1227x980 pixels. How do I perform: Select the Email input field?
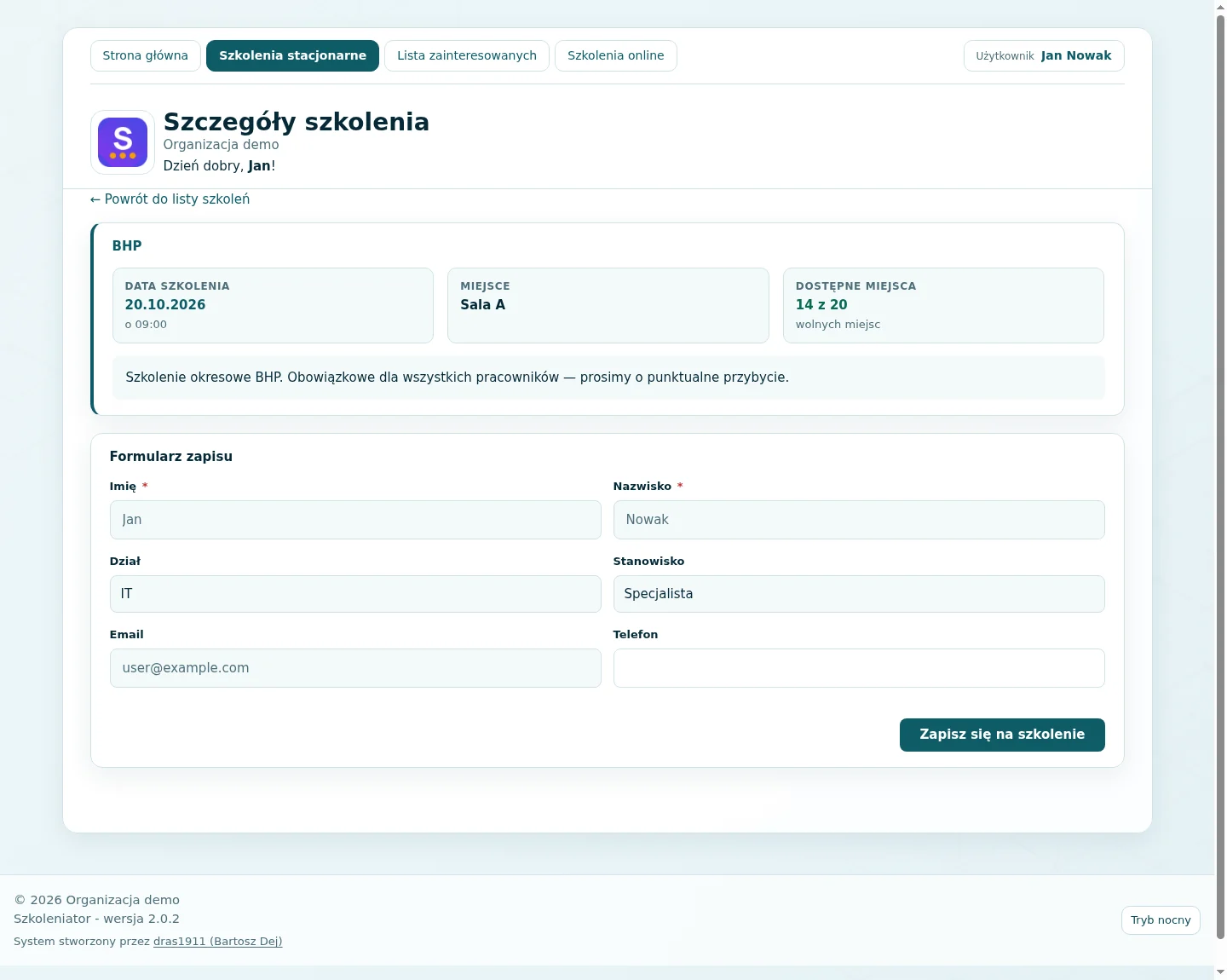pos(355,668)
